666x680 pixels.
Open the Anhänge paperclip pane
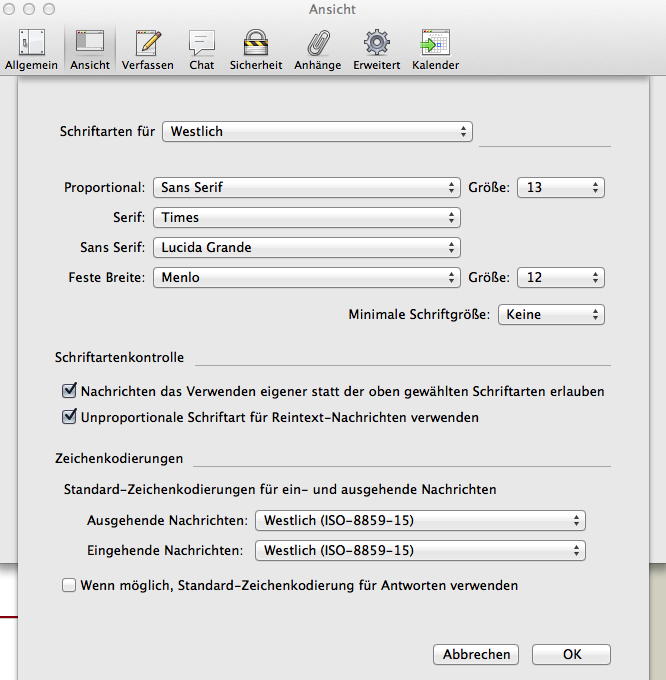pyautogui.click(x=317, y=49)
